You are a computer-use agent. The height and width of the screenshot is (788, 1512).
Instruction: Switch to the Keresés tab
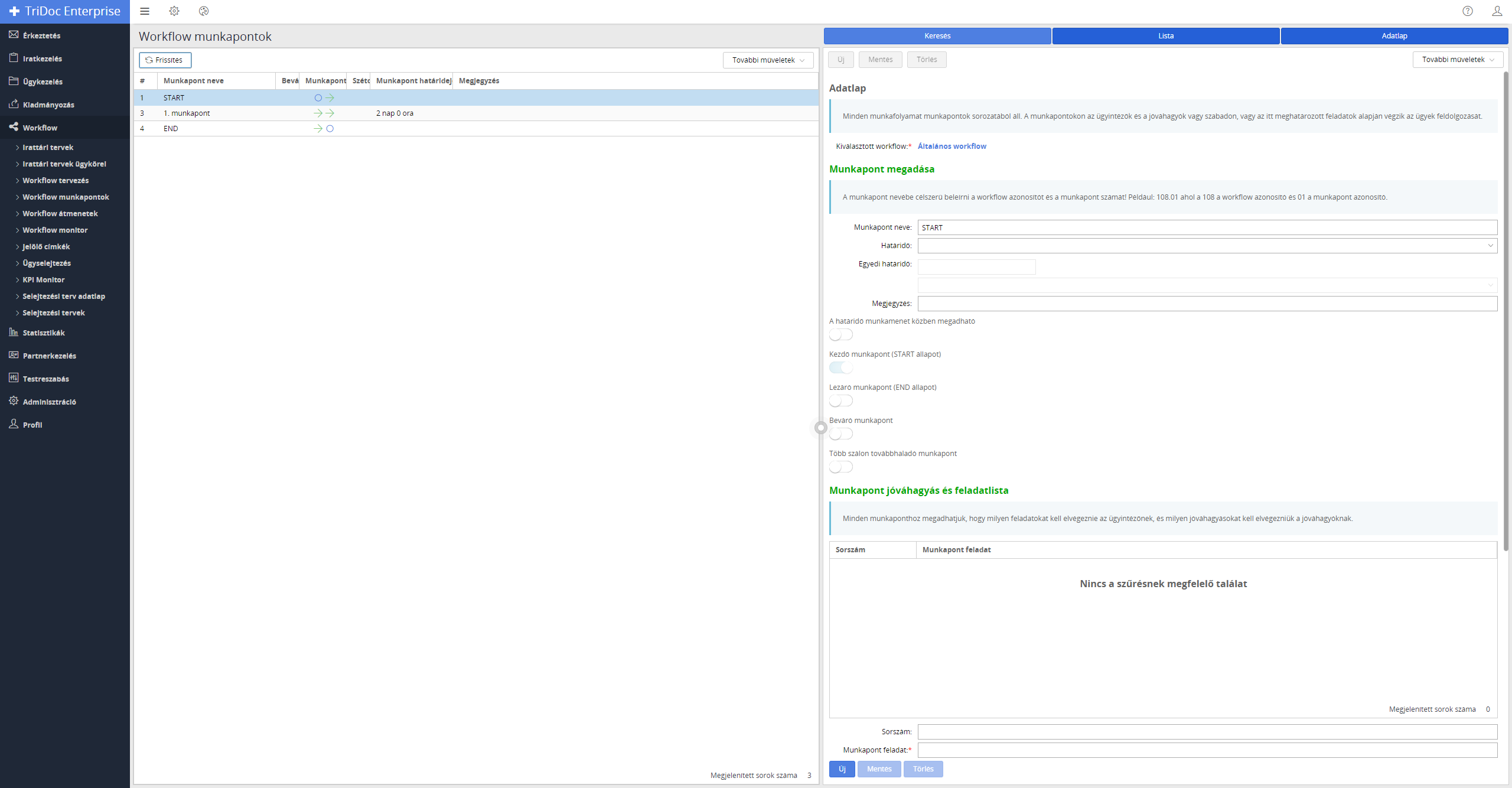click(937, 36)
